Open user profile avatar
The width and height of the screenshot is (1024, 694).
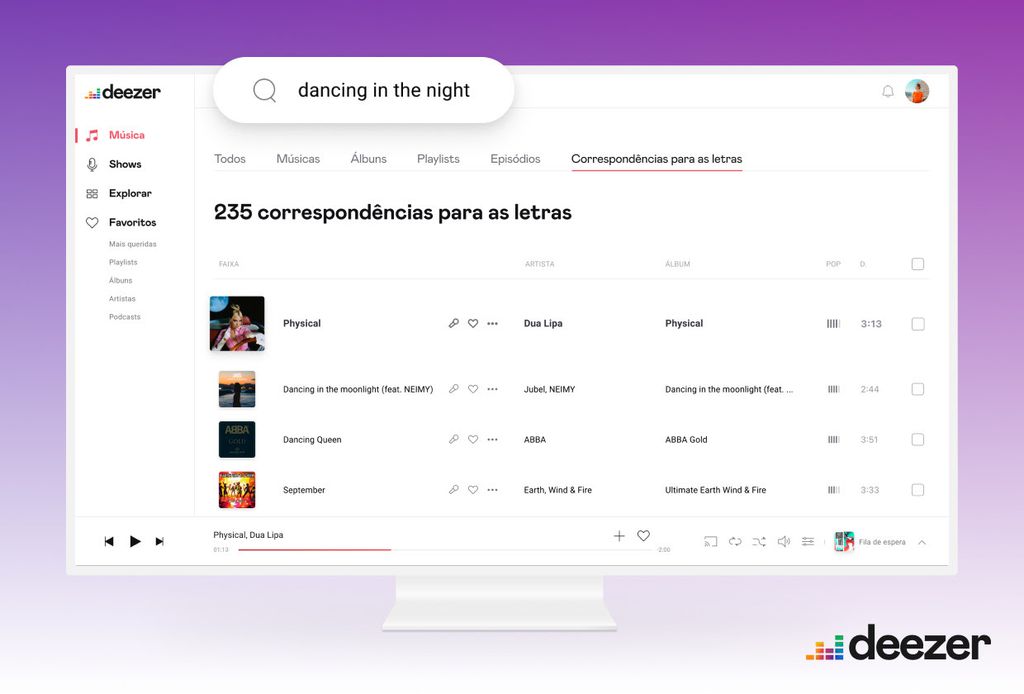tap(917, 91)
